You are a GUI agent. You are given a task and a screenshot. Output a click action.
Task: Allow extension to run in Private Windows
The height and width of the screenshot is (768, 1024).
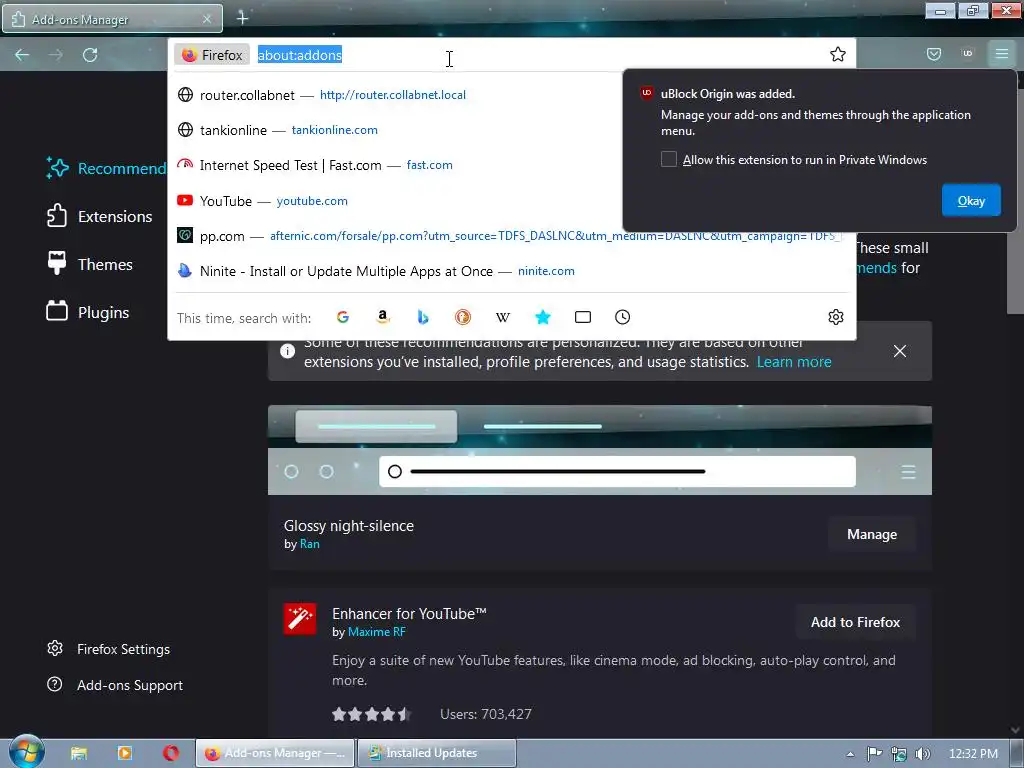[669, 159]
